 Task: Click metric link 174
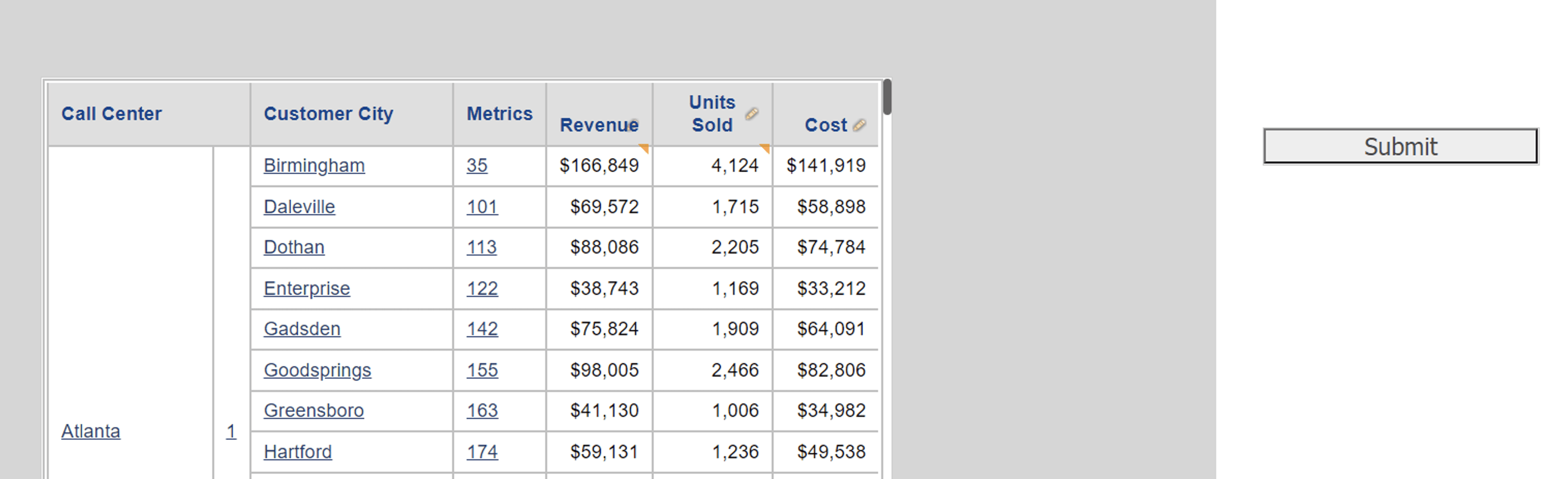click(x=482, y=452)
